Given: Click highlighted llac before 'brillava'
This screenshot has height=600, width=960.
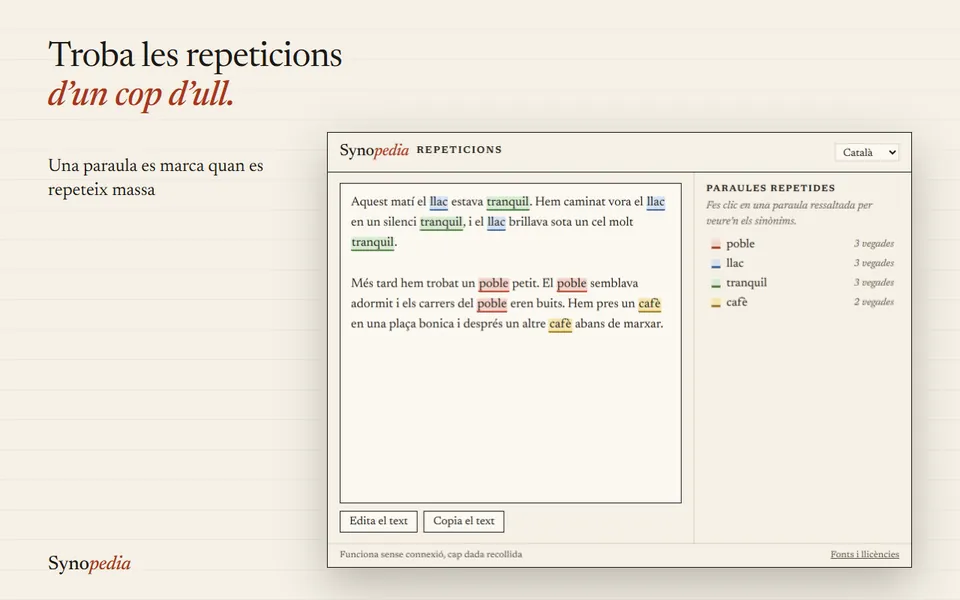Looking at the screenshot, I should [x=496, y=222].
